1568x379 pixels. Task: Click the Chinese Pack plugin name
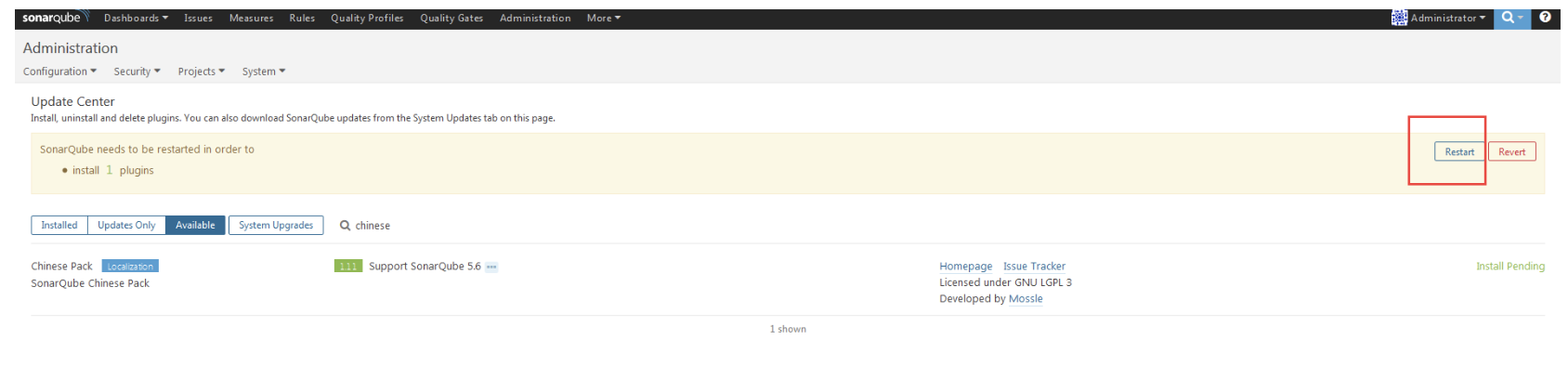pos(62,267)
